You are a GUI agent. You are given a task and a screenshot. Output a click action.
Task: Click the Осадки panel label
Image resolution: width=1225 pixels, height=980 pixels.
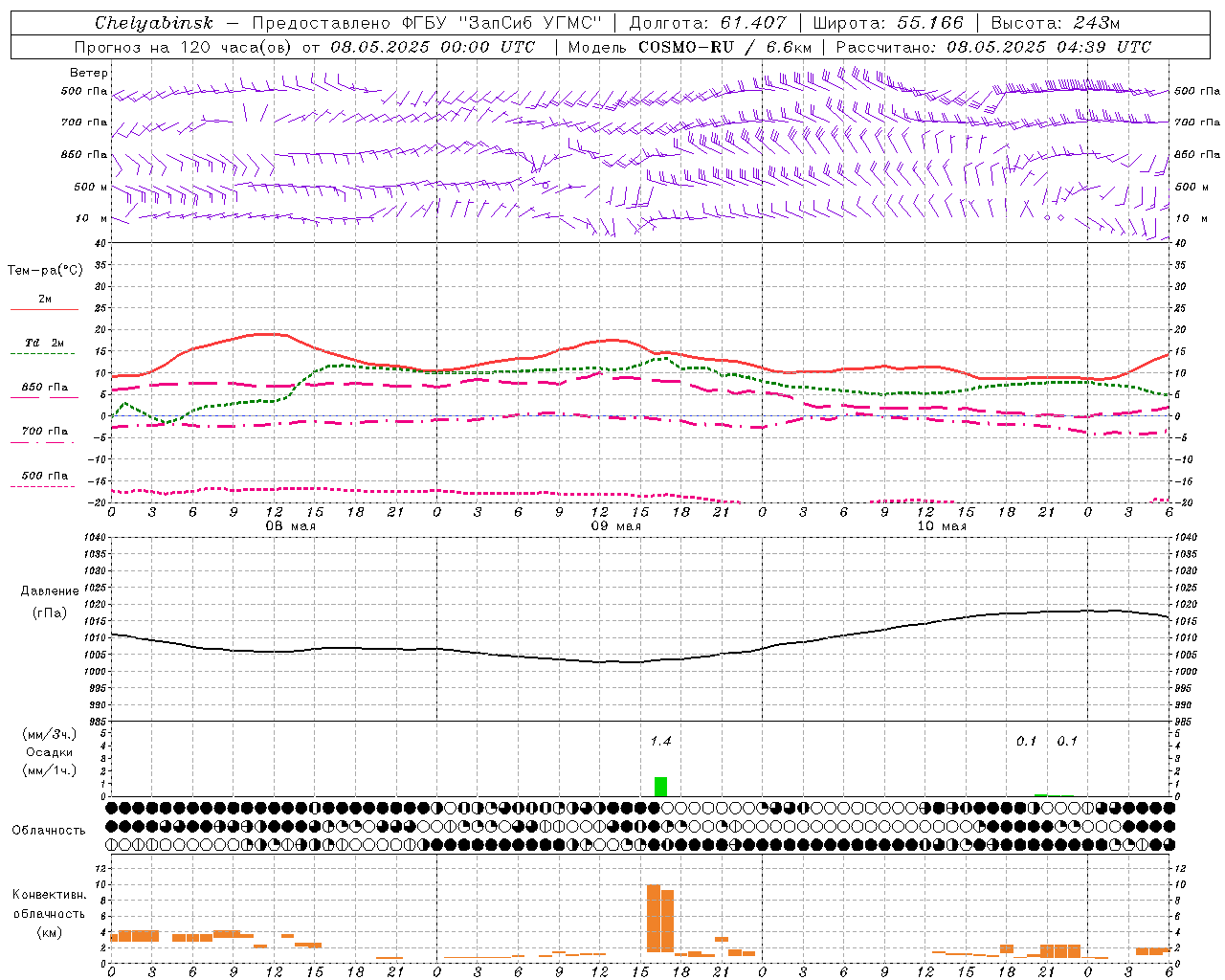50,752
